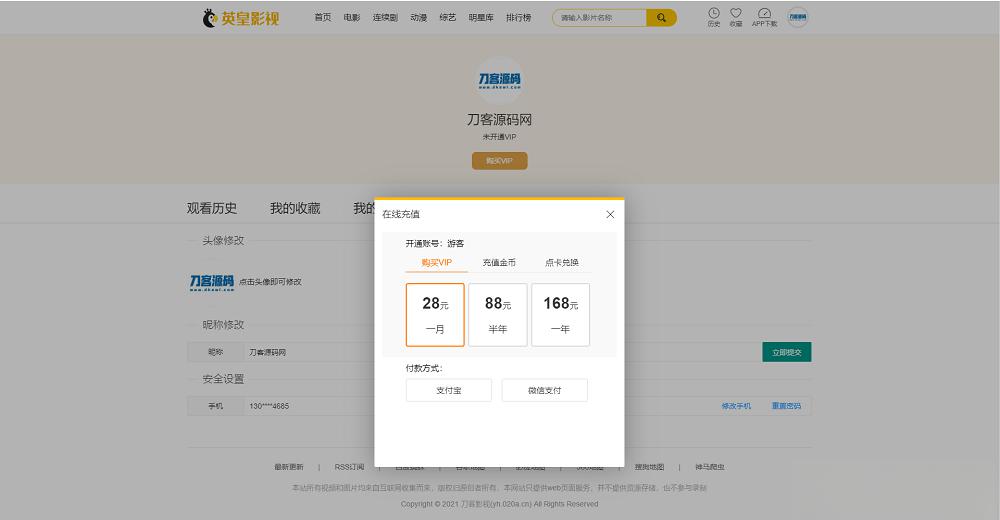Open the RSS订阅 footer link
Image resolution: width=1000 pixels, height=520 pixels.
click(349, 467)
